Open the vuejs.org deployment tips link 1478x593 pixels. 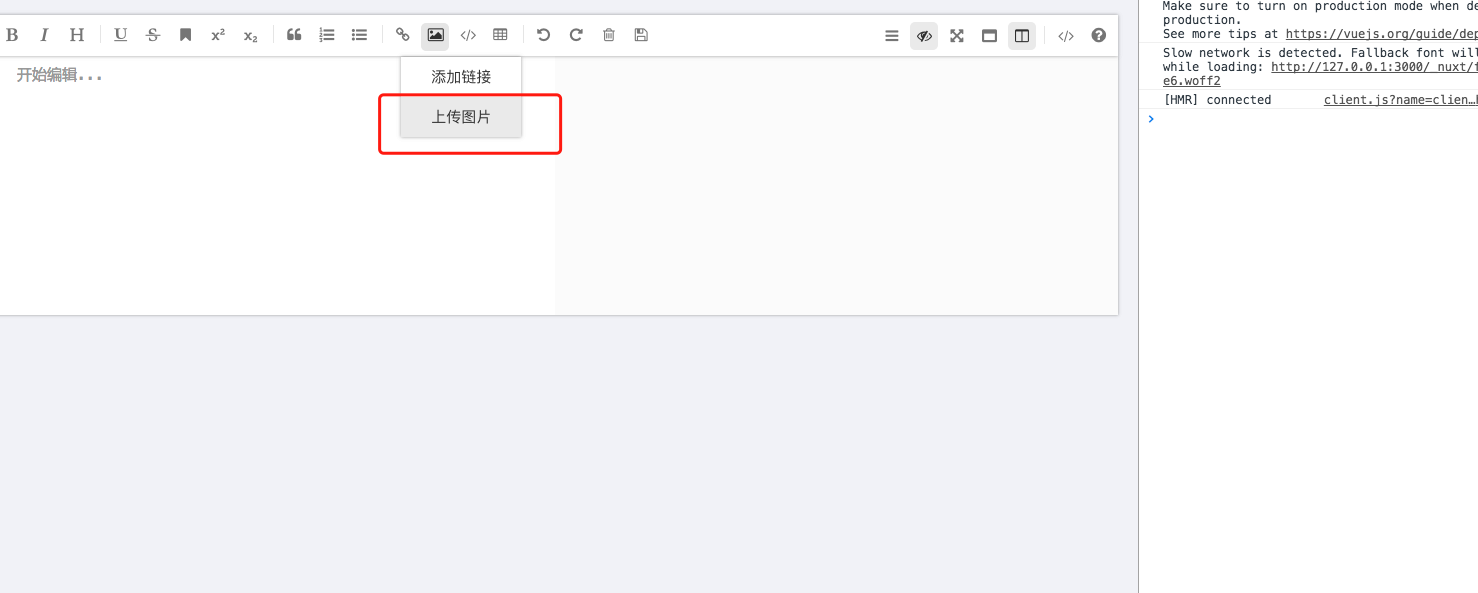(1382, 33)
